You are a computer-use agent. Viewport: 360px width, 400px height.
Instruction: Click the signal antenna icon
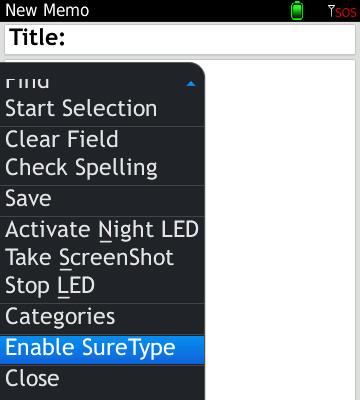click(331, 11)
